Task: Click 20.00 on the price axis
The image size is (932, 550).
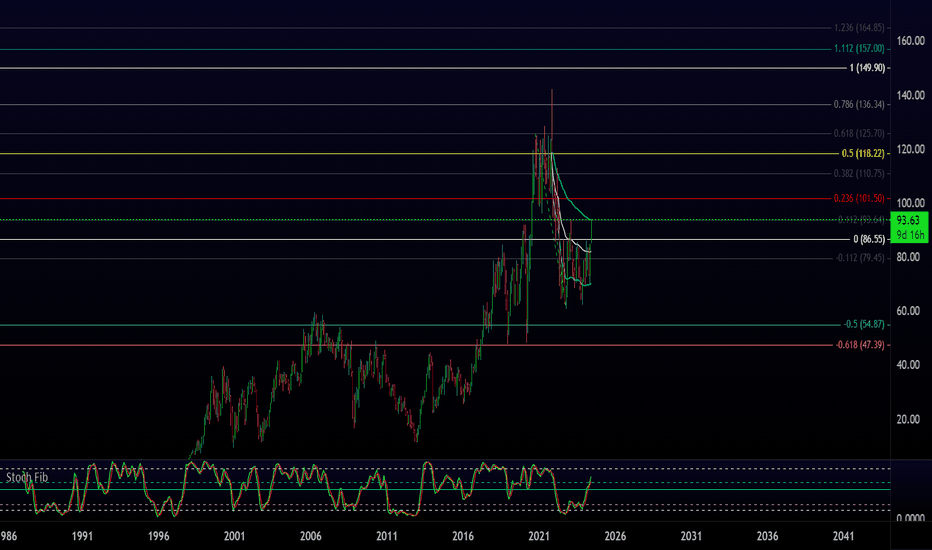Action: pos(908,419)
